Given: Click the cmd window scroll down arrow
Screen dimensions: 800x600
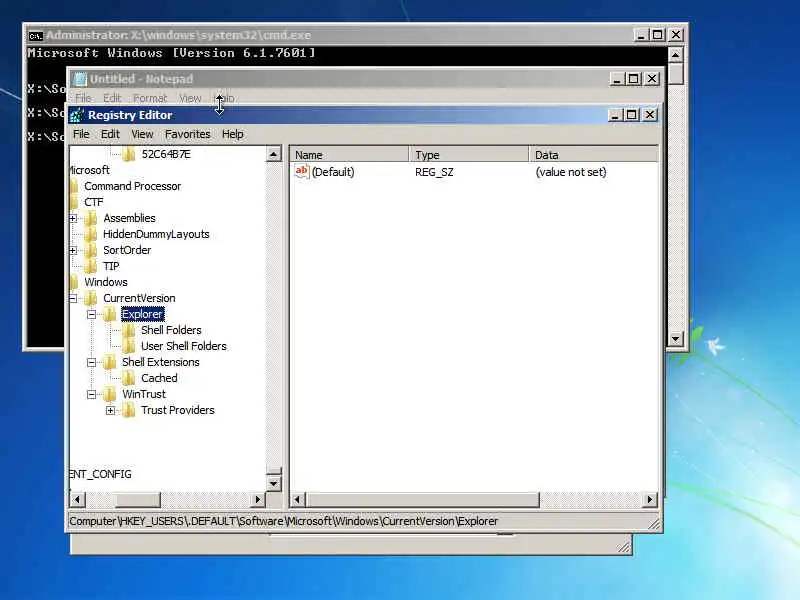Looking at the screenshot, I should (x=676, y=338).
